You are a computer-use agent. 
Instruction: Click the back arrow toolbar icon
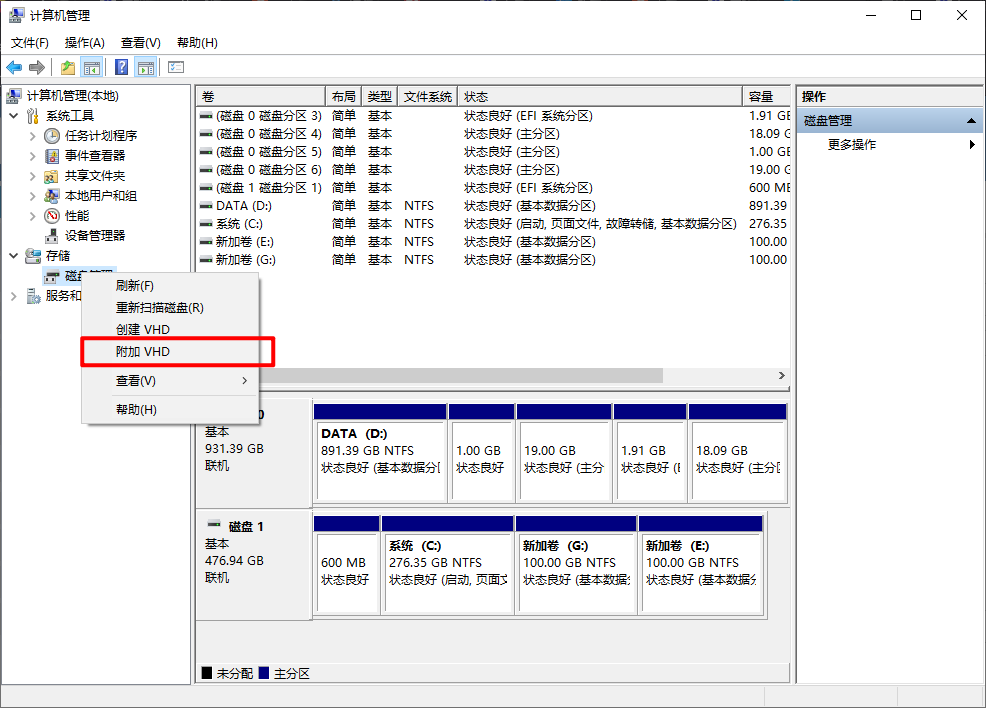point(14,67)
